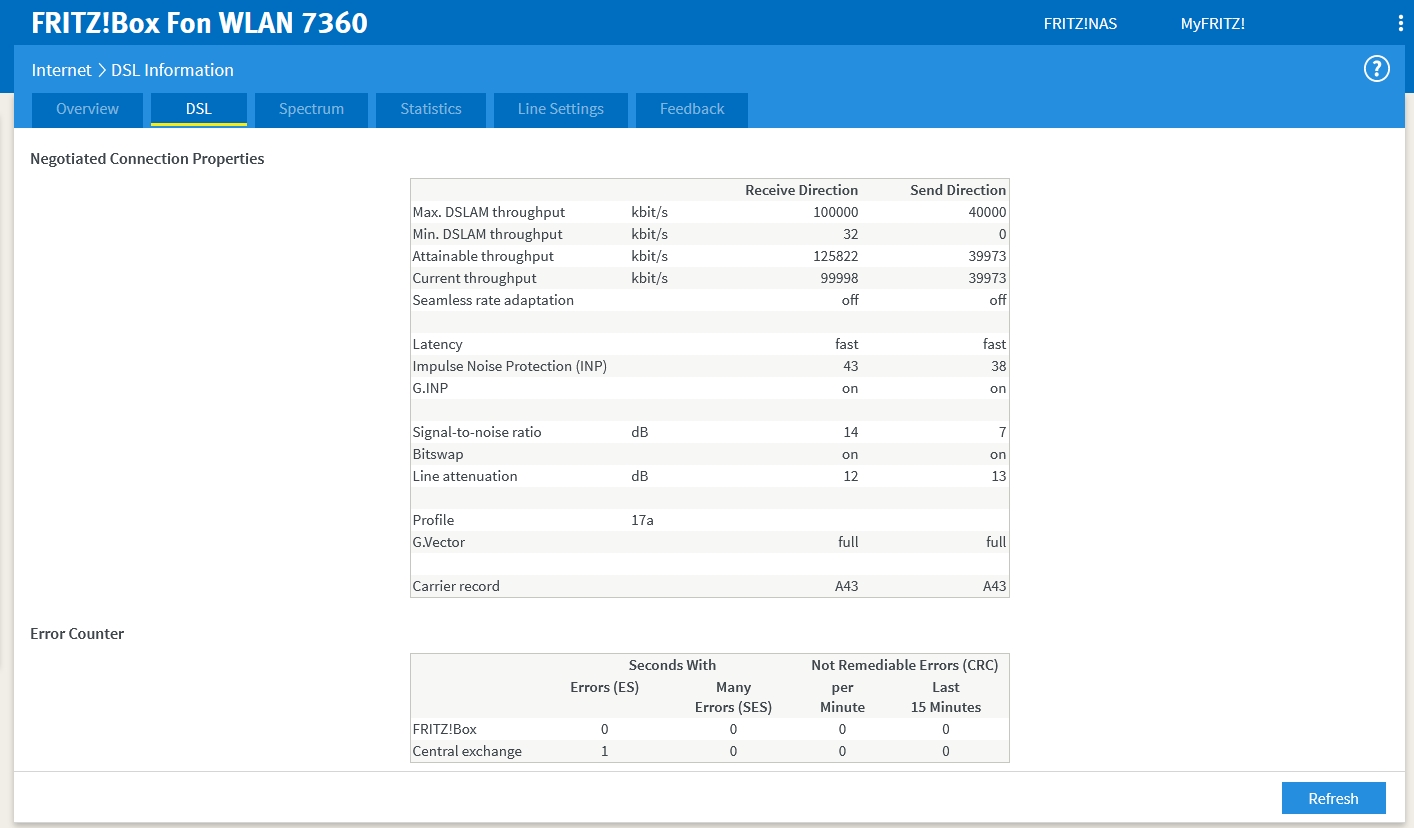1414x828 pixels.
Task: Show the Statistics tab
Action: [x=431, y=109]
